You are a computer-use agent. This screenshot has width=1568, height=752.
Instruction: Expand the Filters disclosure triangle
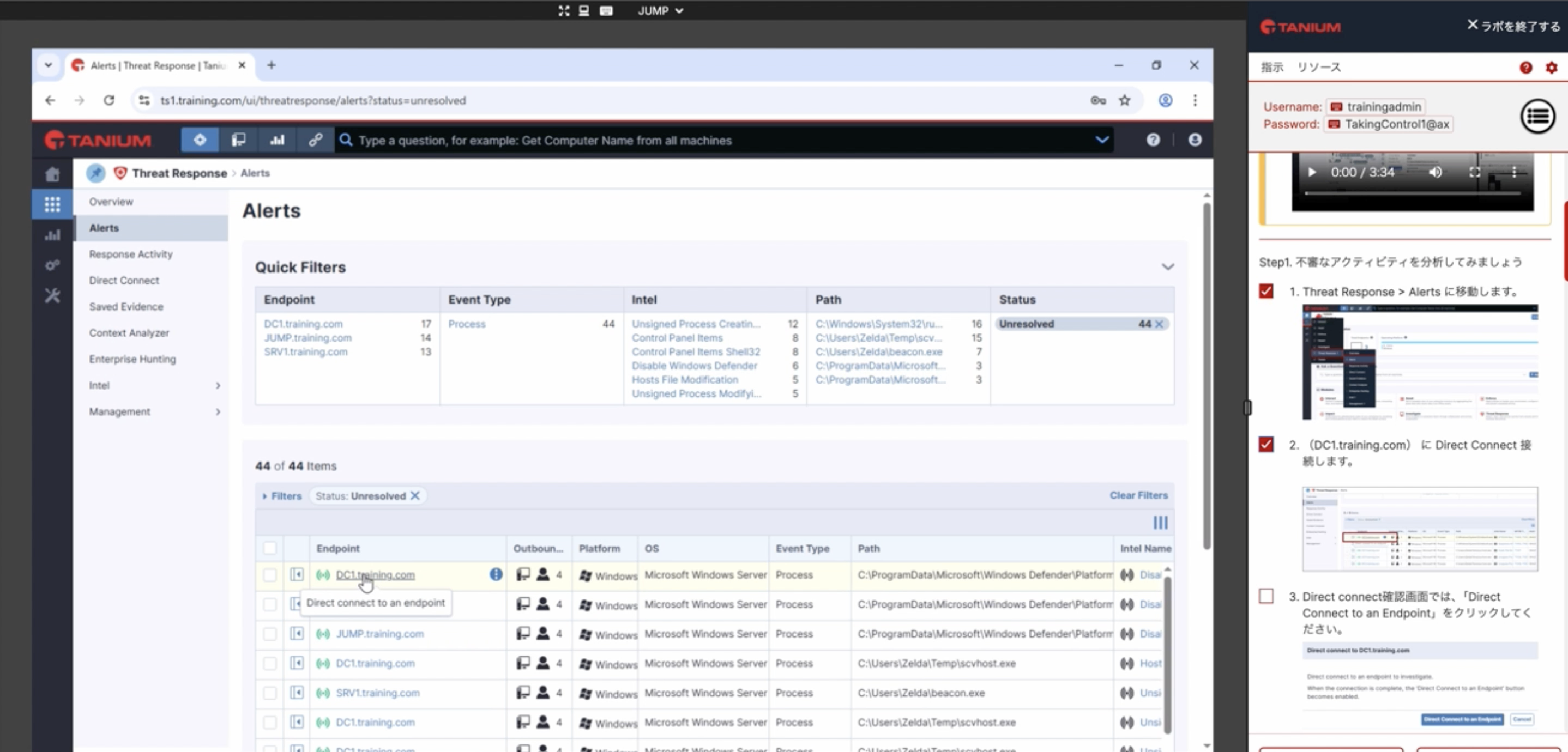click(264, 496)
